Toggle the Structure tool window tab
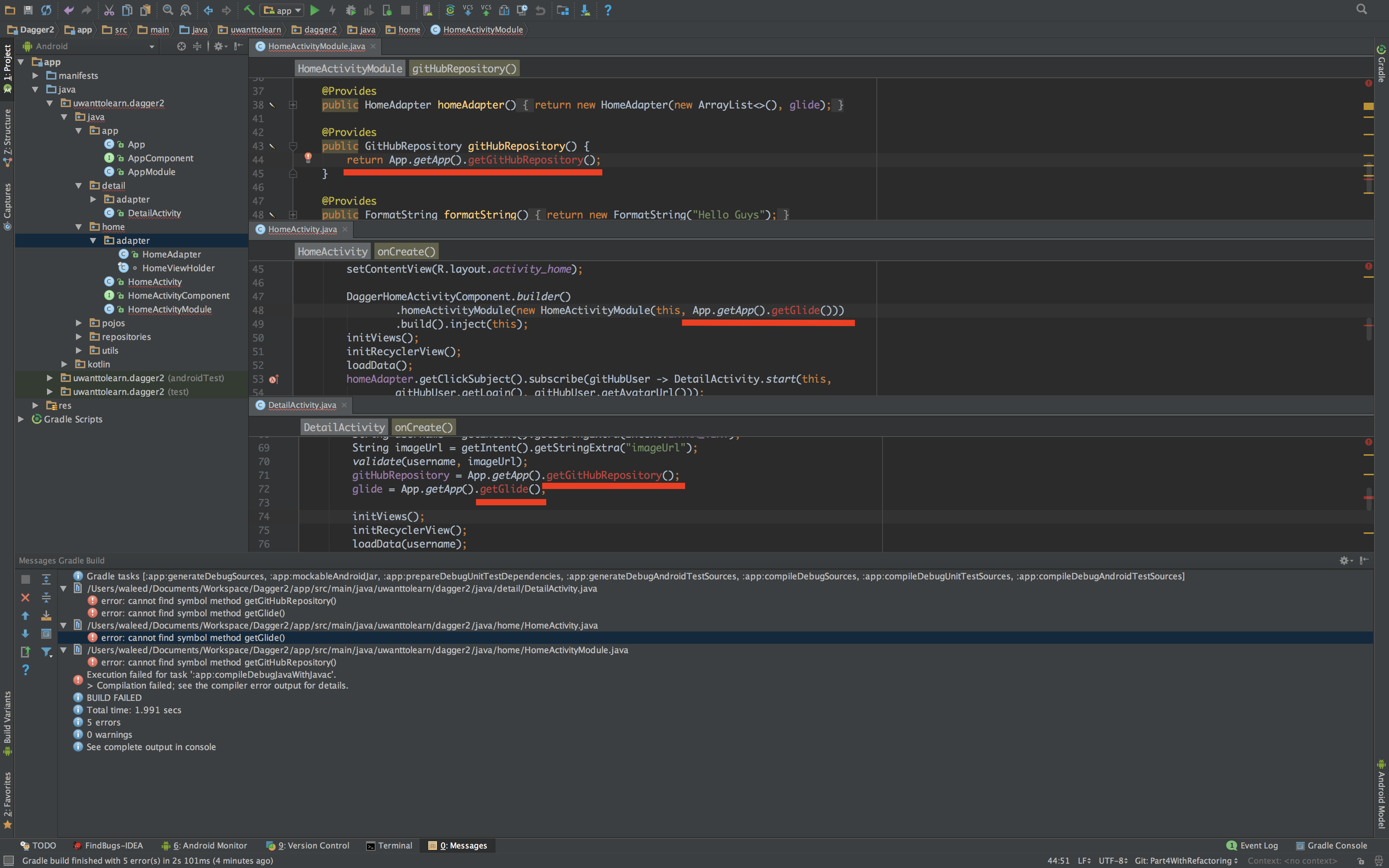 (x=7, y=137)
